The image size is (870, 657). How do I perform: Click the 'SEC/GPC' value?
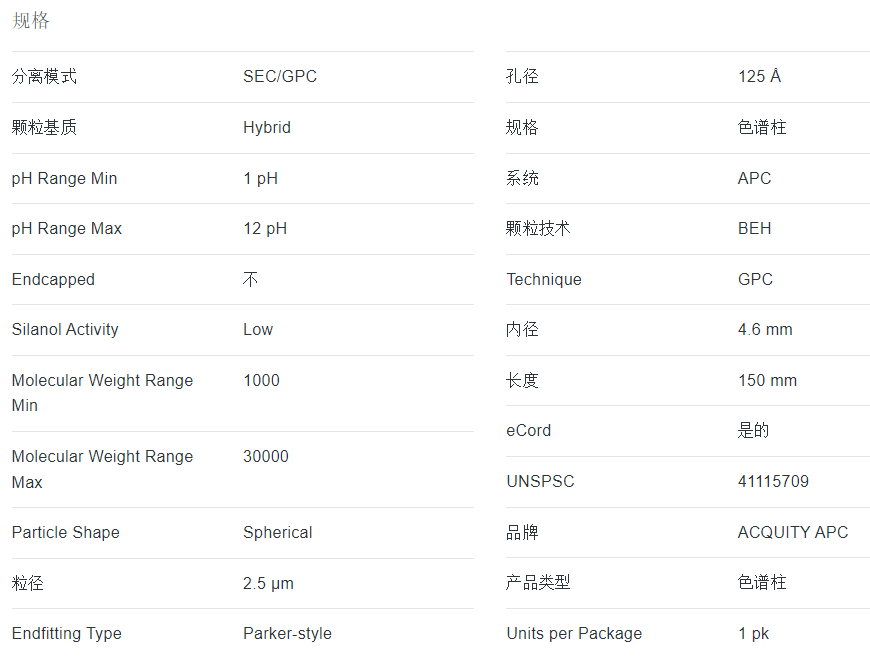[280, 76]
